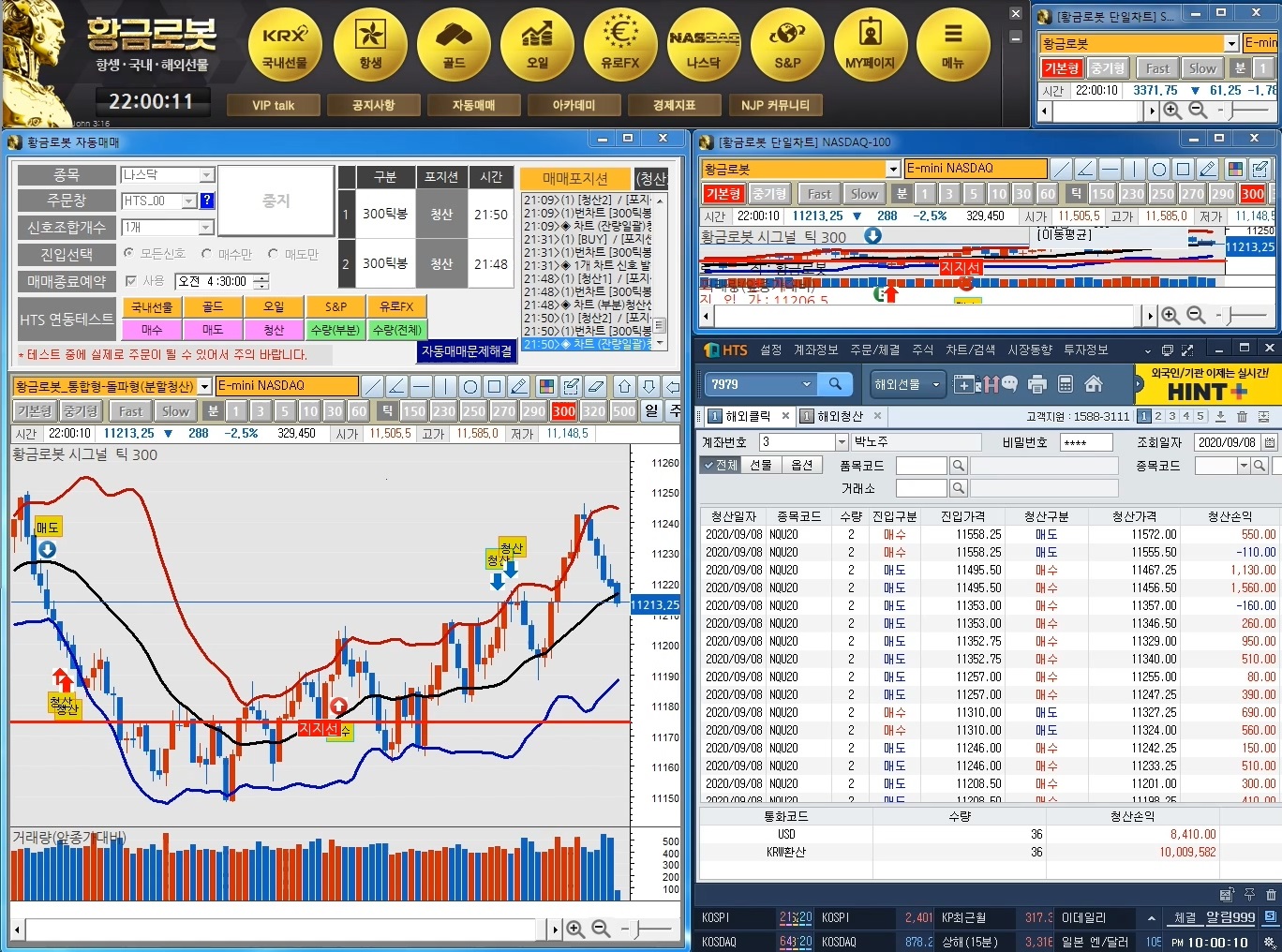The image size is (1282, 952).
Task: Select the 모든신호 radio option
Action: tap(129, 254)
